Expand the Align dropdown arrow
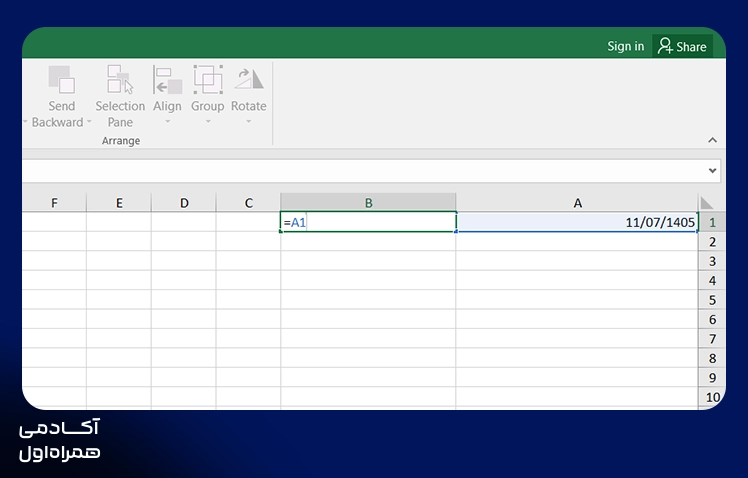The width and height of the screenshot is (748, 478). pos(167,122)
